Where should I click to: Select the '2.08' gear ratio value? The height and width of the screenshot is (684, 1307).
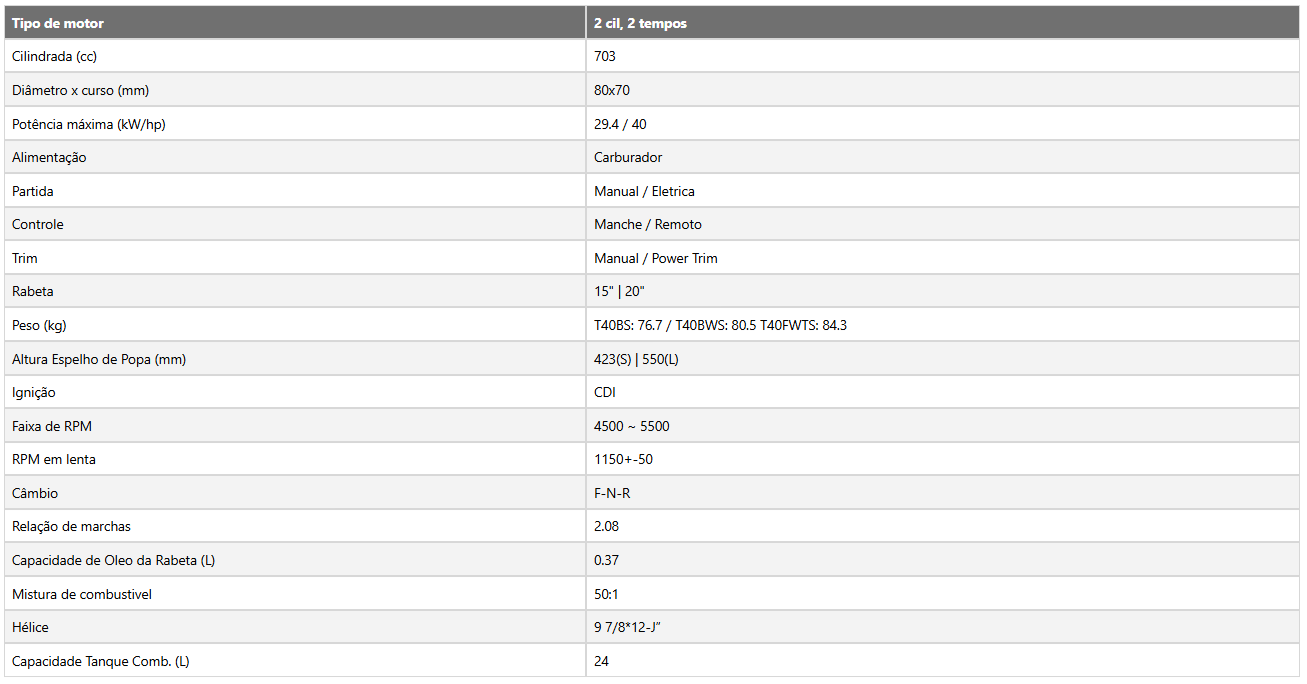point(606,526)
